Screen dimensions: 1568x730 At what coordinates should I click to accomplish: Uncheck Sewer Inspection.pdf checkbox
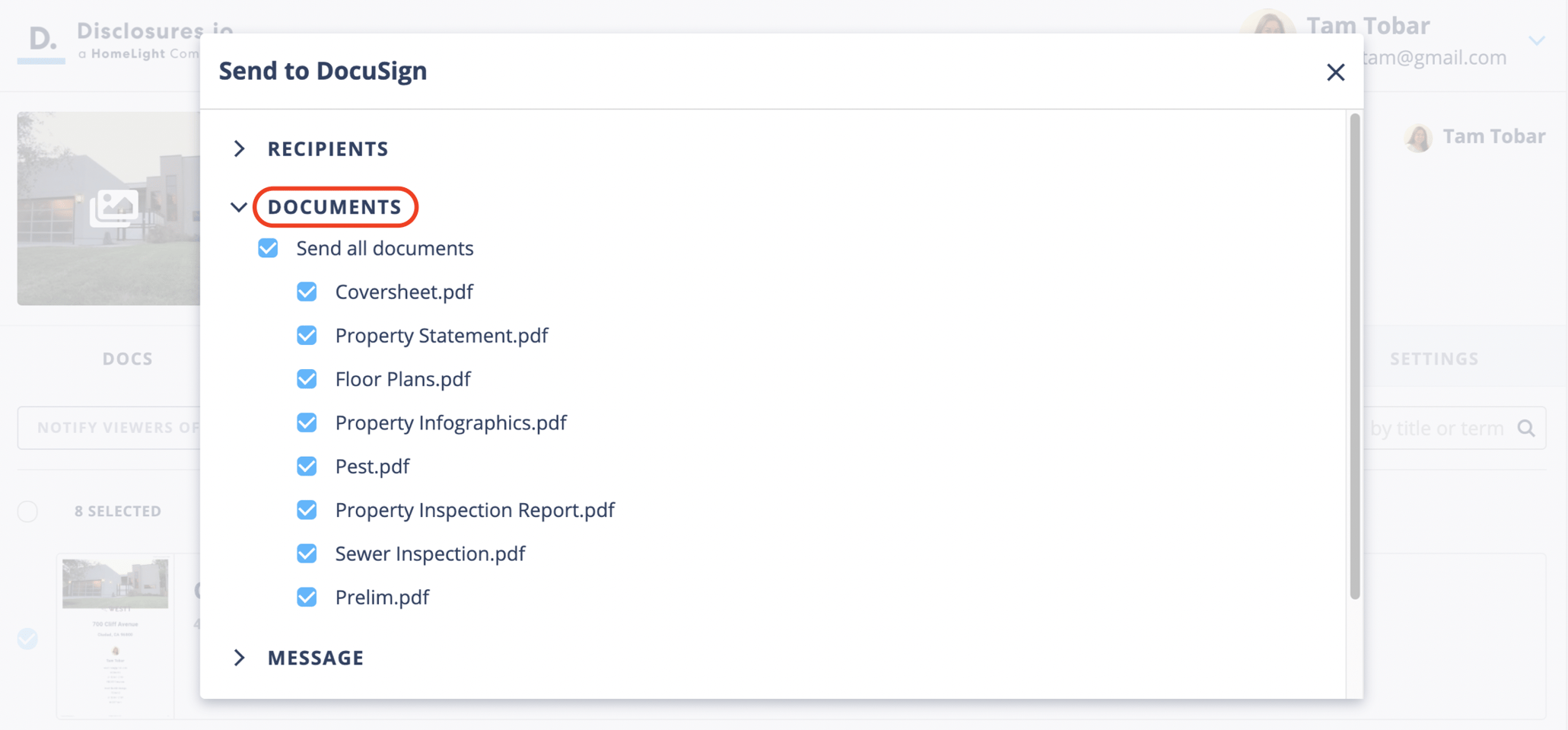[307, 553]
